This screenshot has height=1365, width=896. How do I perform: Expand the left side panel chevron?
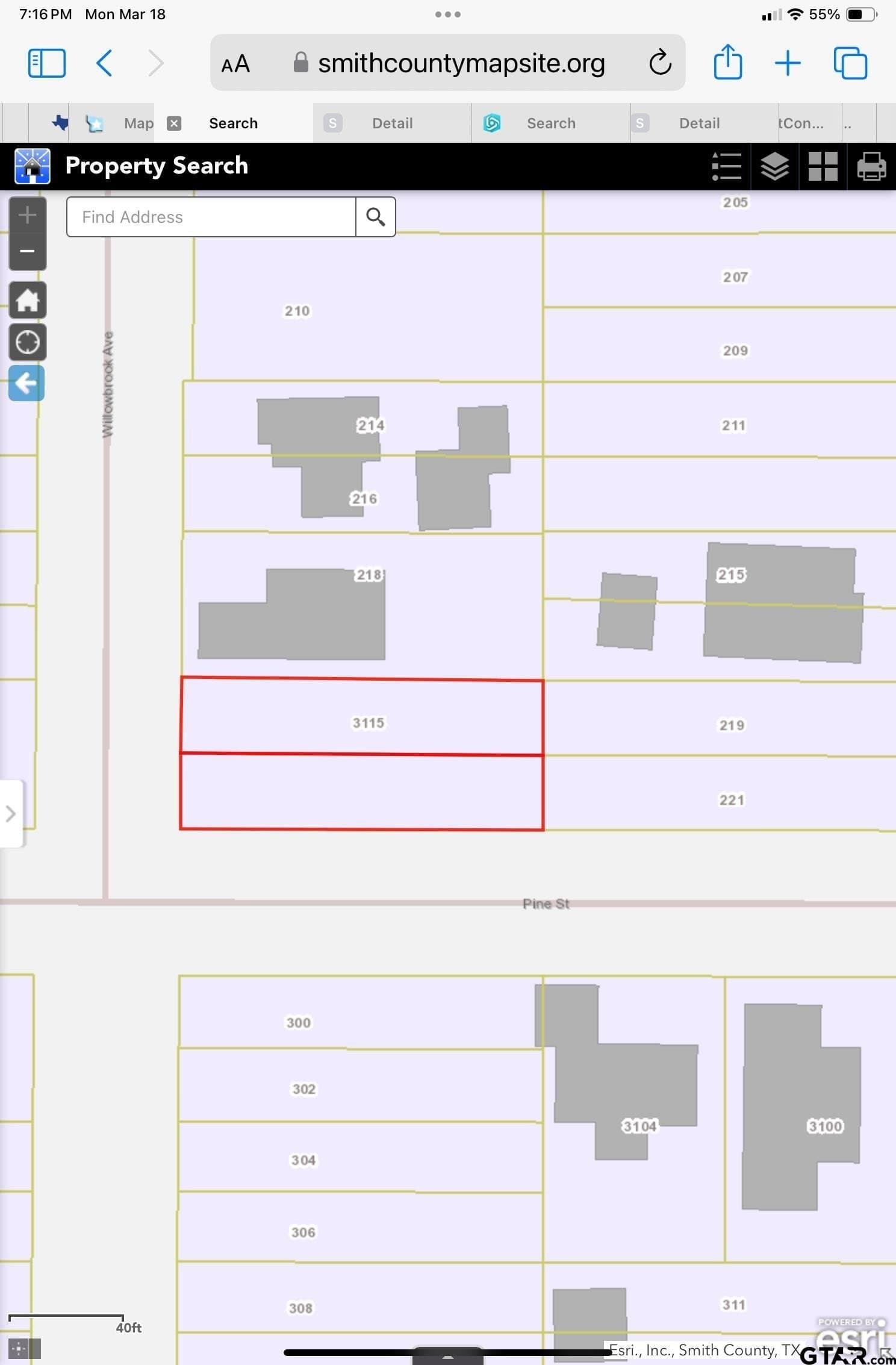click(x=11, y=814)
